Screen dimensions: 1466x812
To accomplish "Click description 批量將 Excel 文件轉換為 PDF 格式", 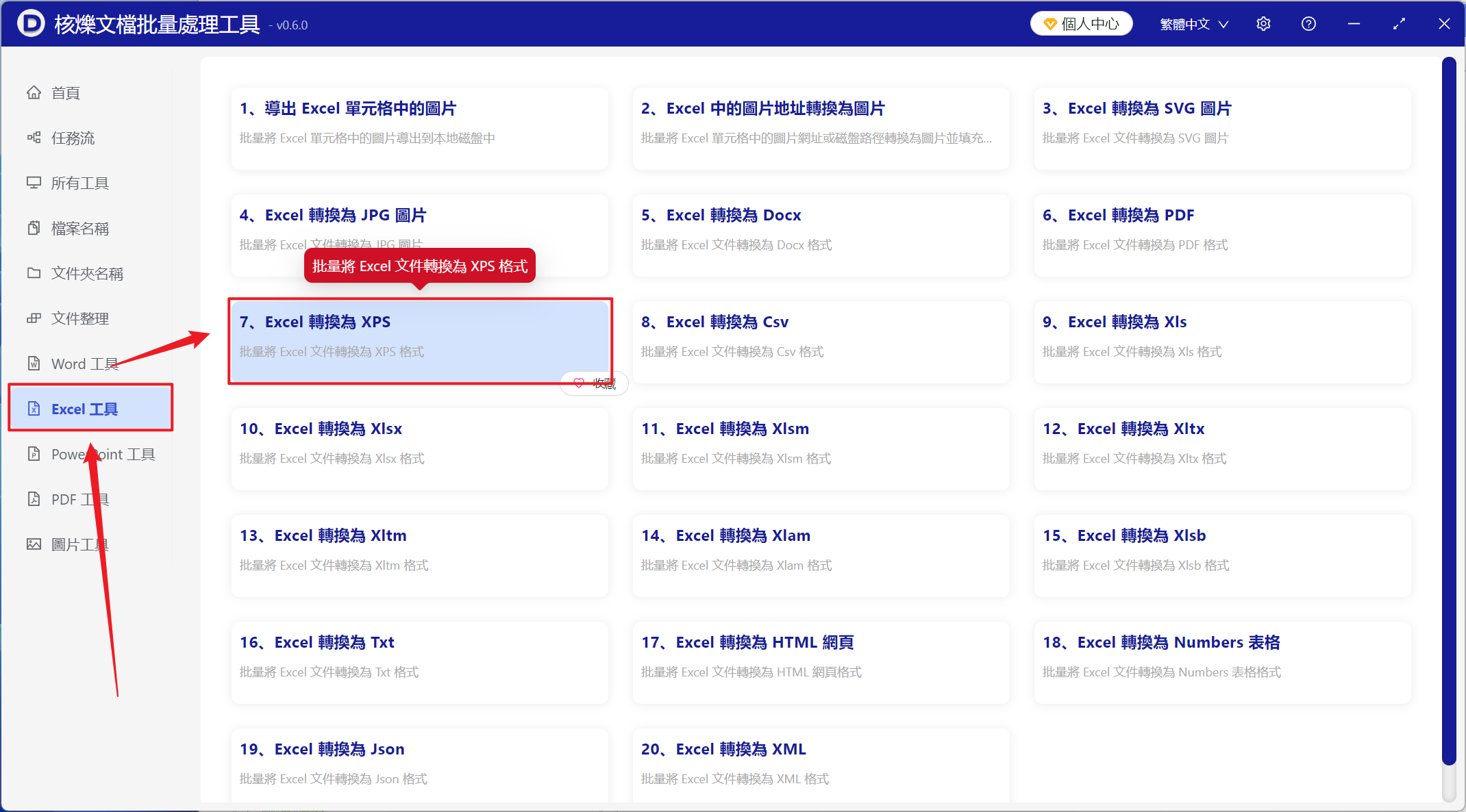I will tap(1135, 245).
